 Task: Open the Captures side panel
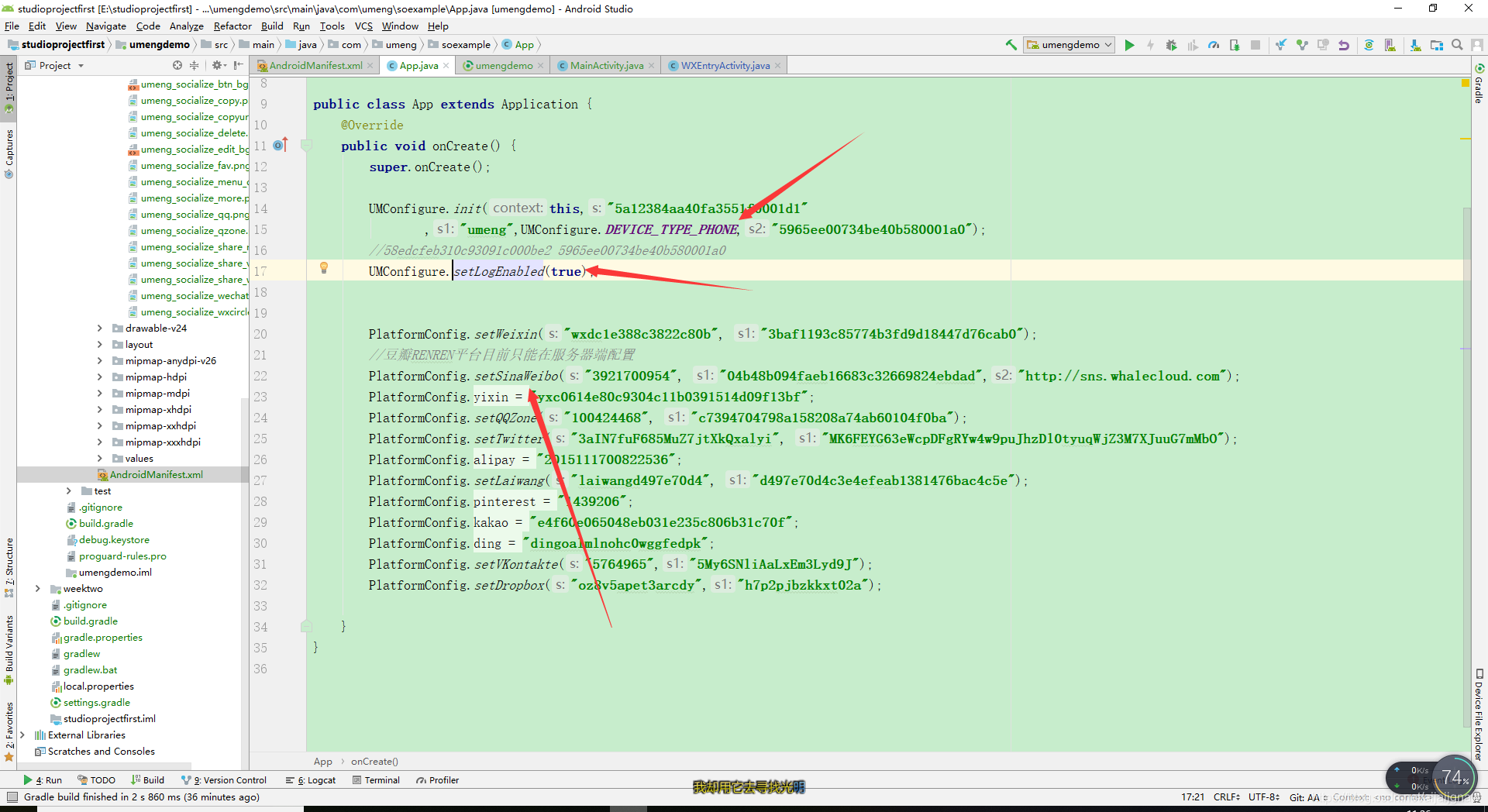[9, 153]
